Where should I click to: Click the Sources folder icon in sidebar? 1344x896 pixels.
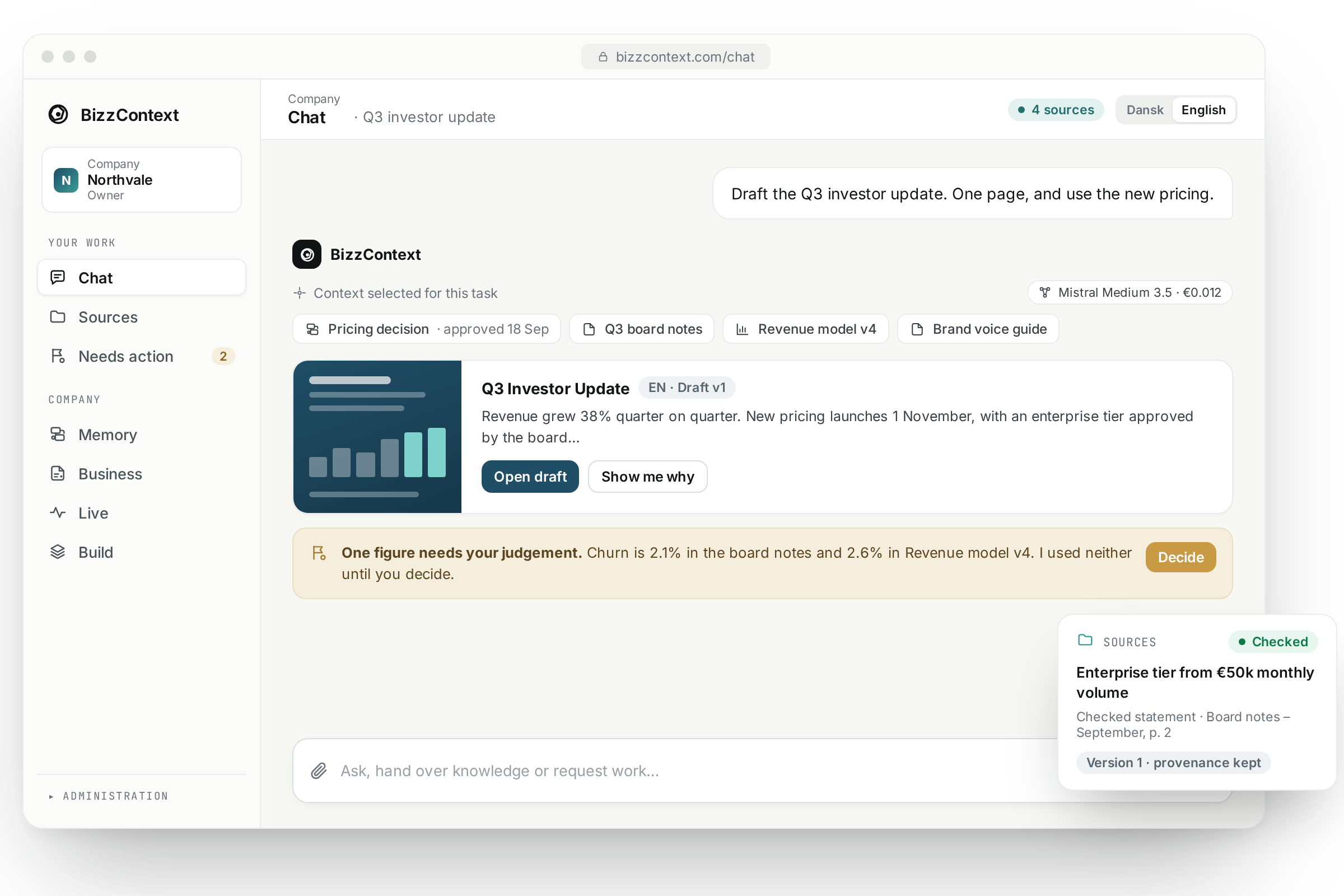click(x=58, y=316)
